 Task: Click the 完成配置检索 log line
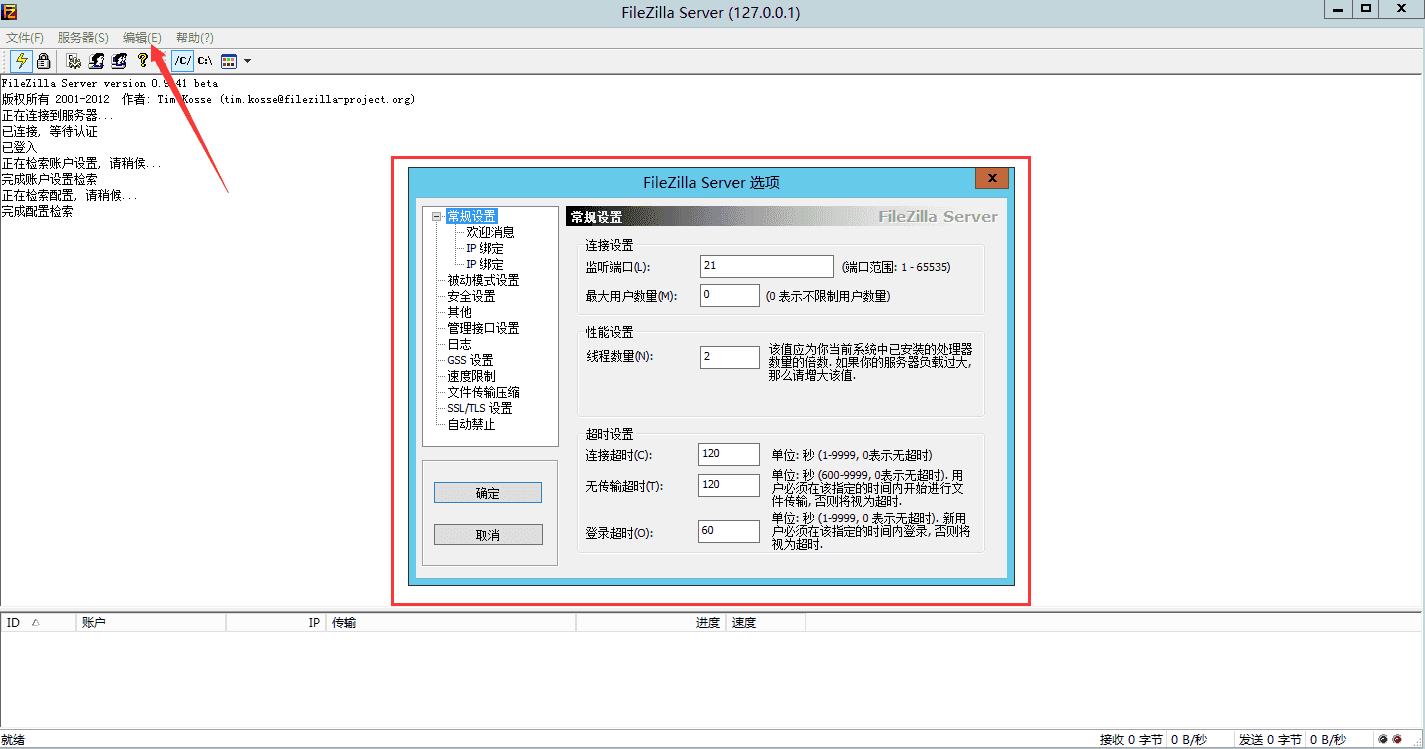pos(37,212)
